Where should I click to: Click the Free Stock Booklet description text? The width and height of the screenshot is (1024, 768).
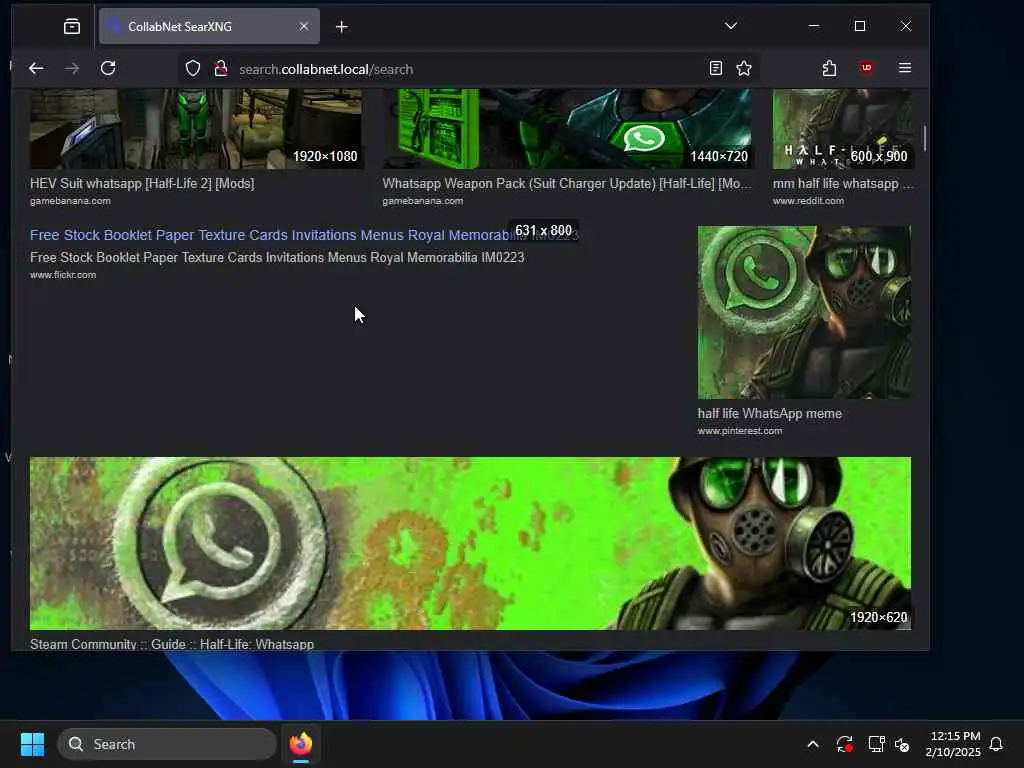click(277, 257)
